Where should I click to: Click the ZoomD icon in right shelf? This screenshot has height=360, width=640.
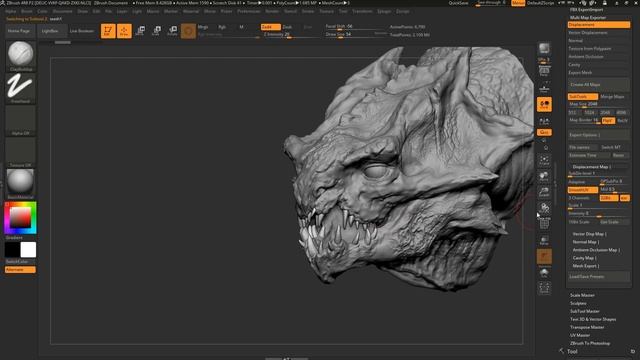click(x=544, y=192)
